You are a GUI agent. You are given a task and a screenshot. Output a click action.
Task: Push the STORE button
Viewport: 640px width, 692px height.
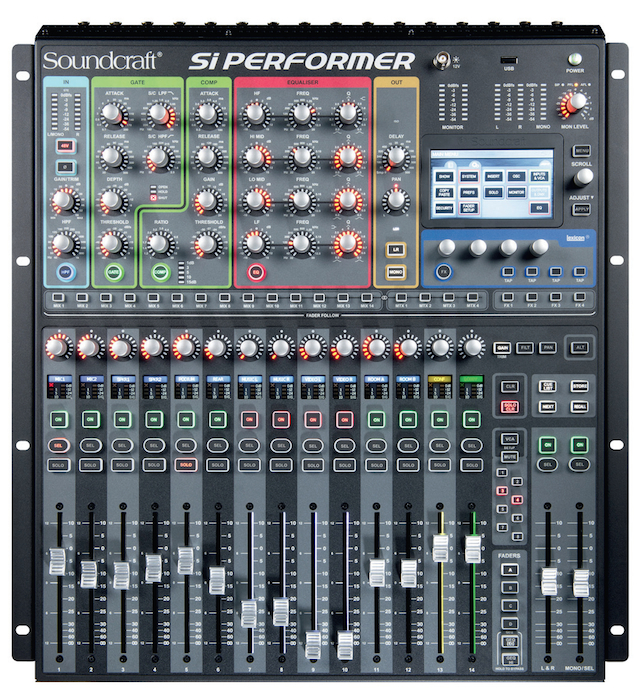580,387
